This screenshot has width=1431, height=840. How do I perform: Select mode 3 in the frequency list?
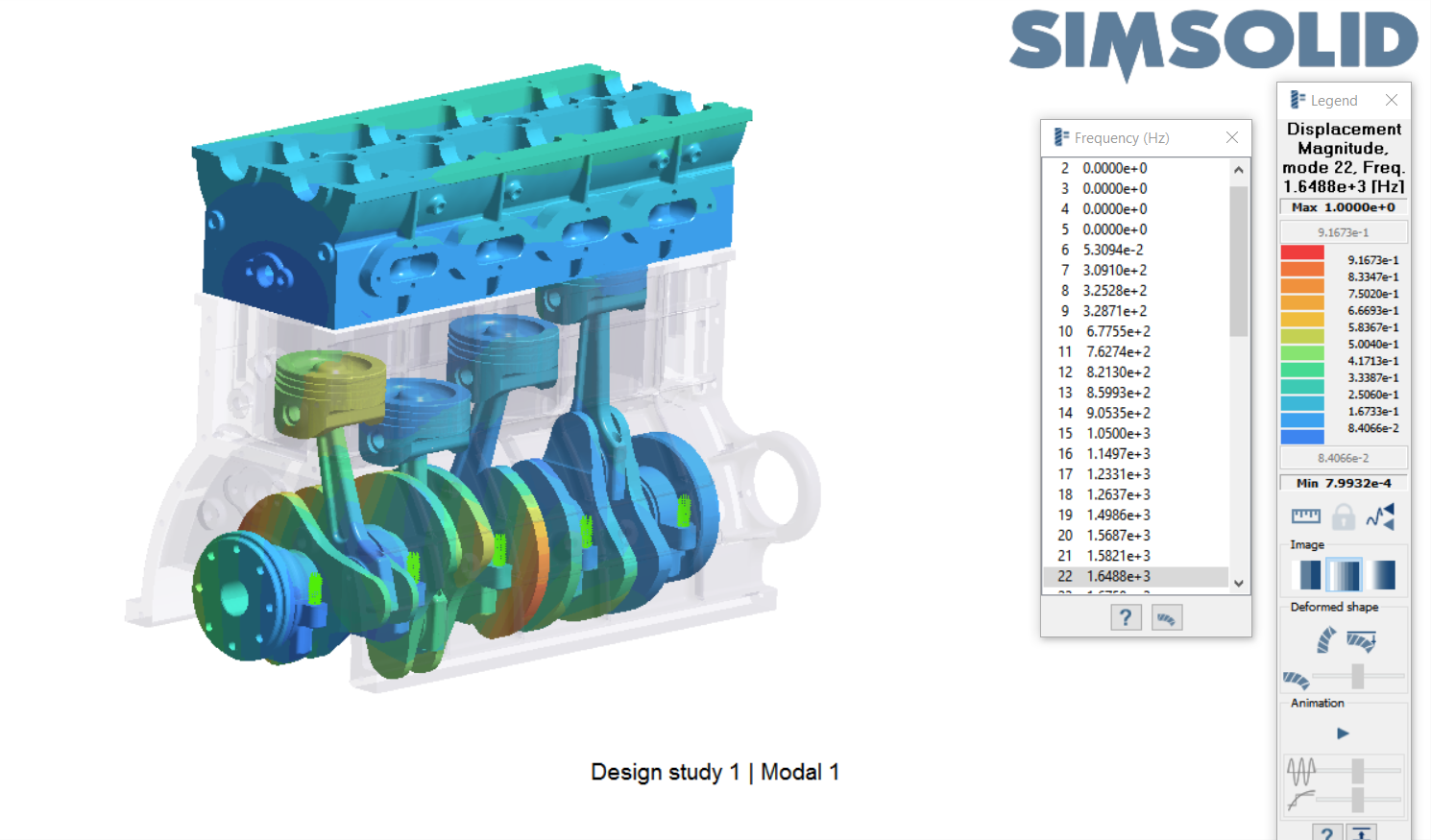point(1135,188)
